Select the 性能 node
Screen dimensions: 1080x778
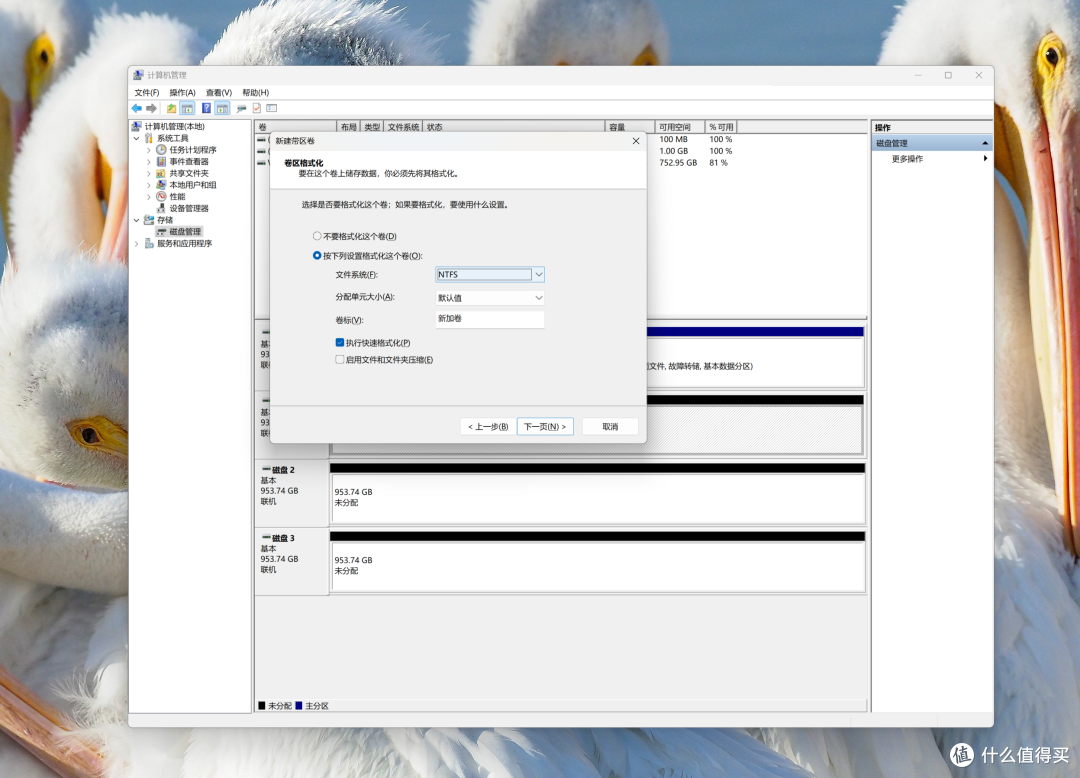pyautogui.click(x=177, y=196)
